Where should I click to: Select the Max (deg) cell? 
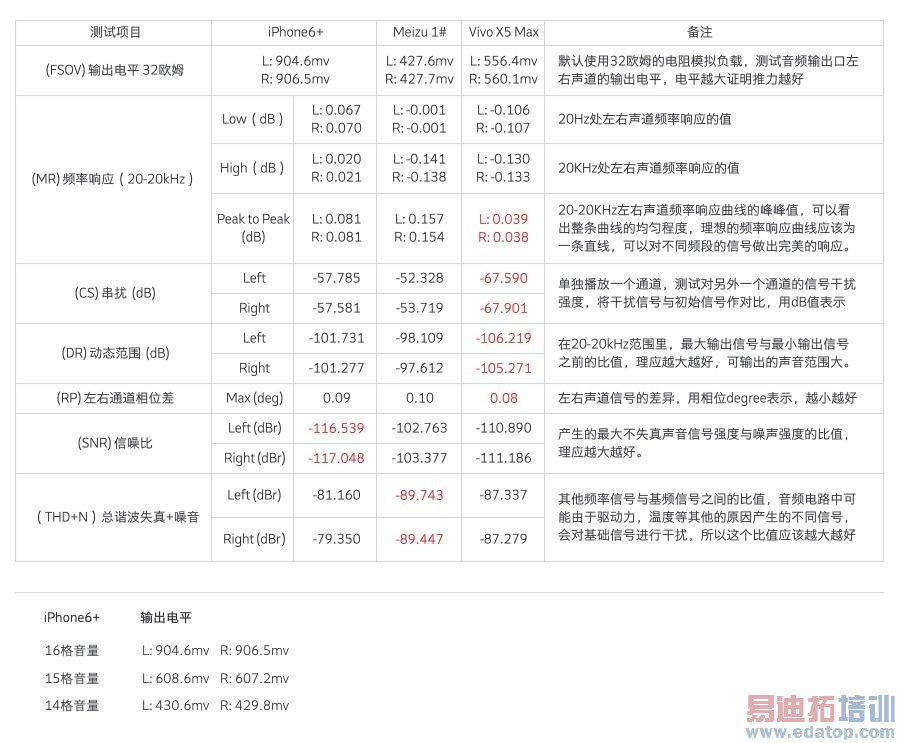coord(254,398)
